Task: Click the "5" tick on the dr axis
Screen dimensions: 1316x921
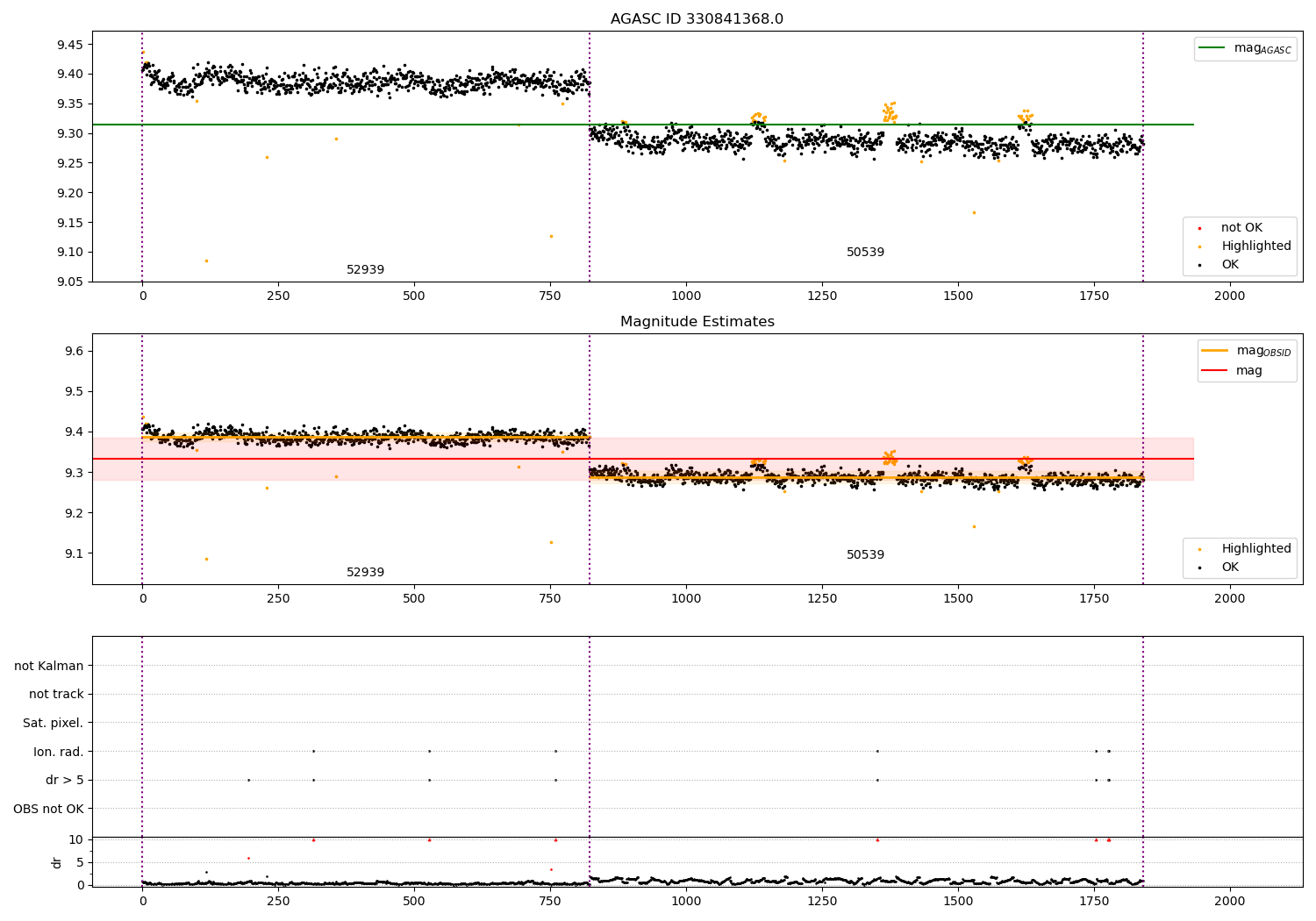Action: [81, 862]
